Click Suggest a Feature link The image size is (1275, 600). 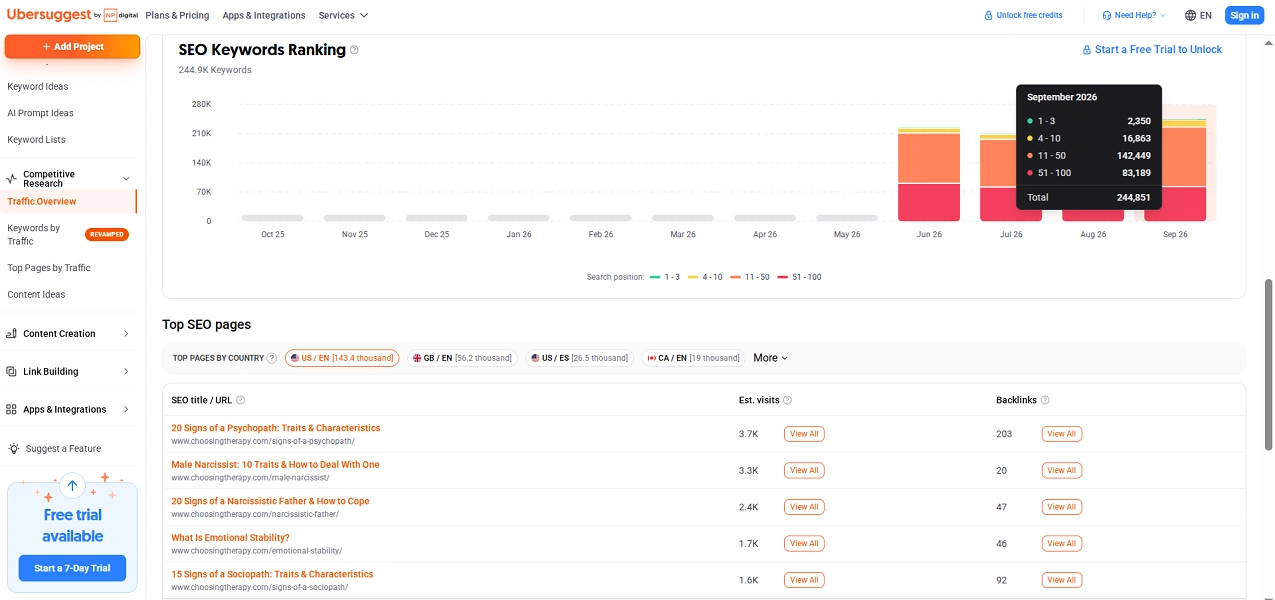(62, 449)
